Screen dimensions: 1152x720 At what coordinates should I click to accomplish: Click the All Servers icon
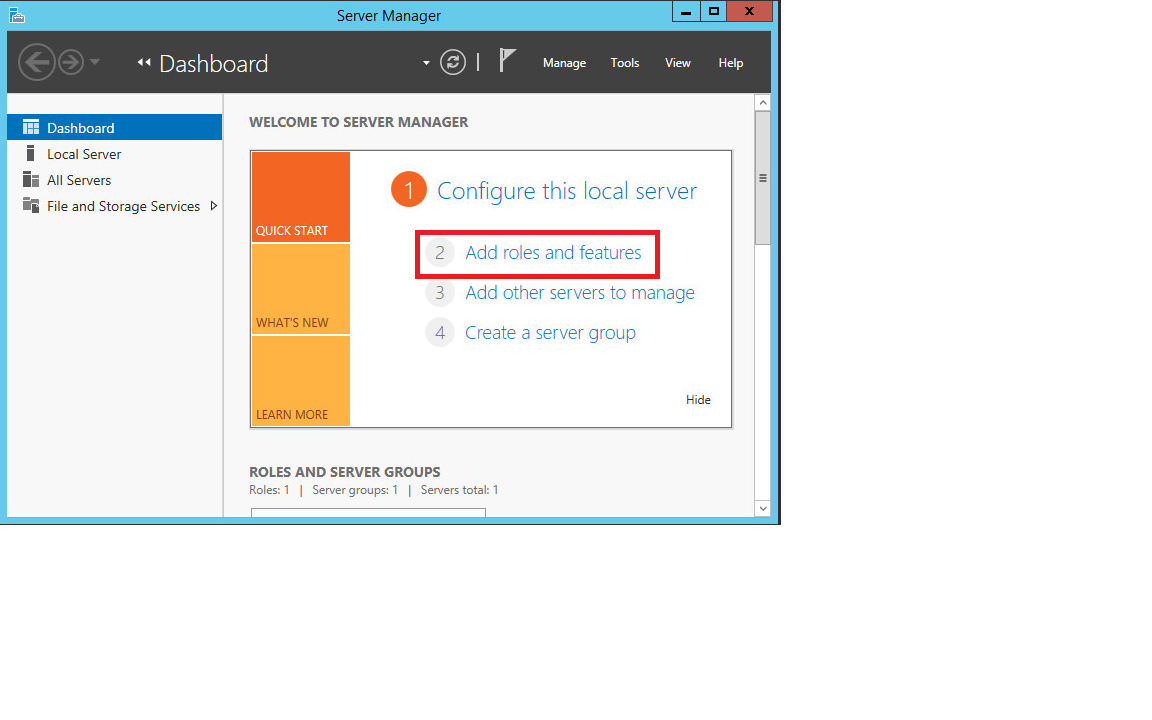31,179
